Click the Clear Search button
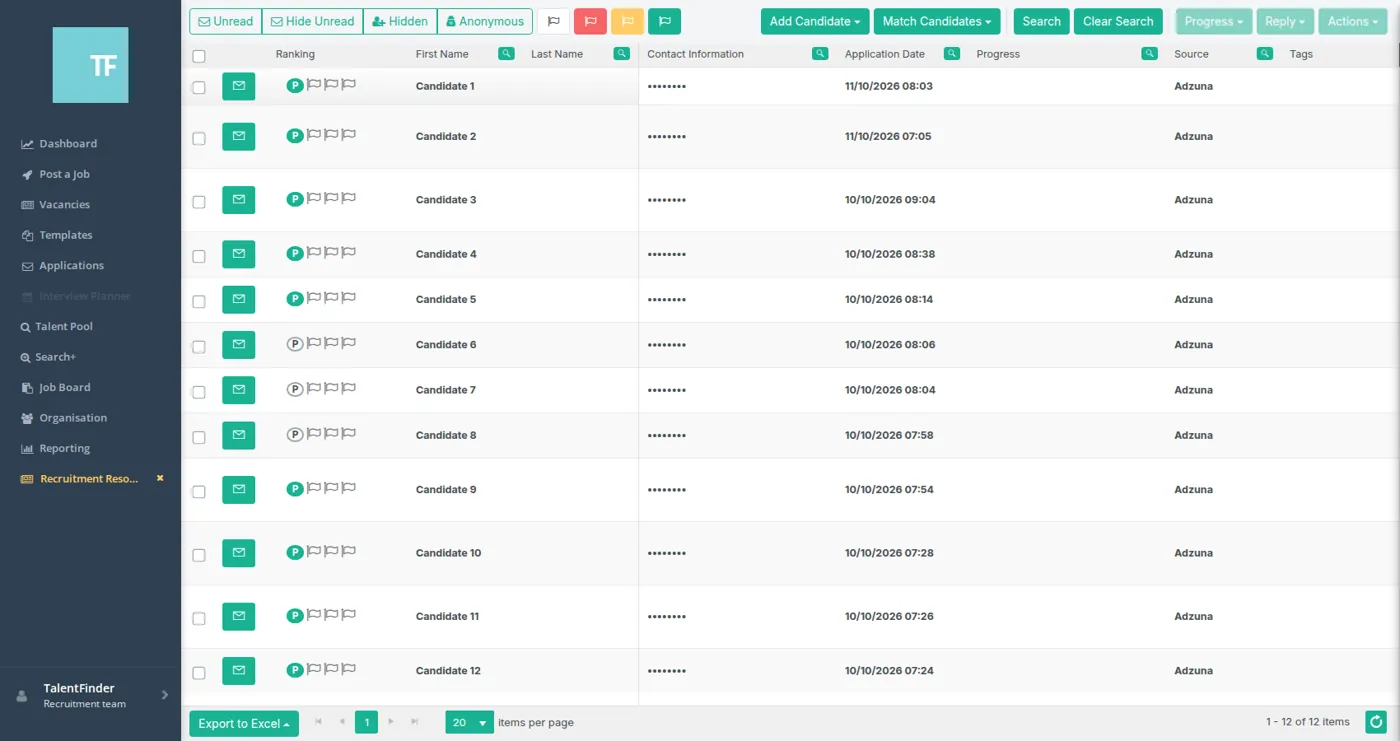1400x741 pixels. click(1118, 21)
